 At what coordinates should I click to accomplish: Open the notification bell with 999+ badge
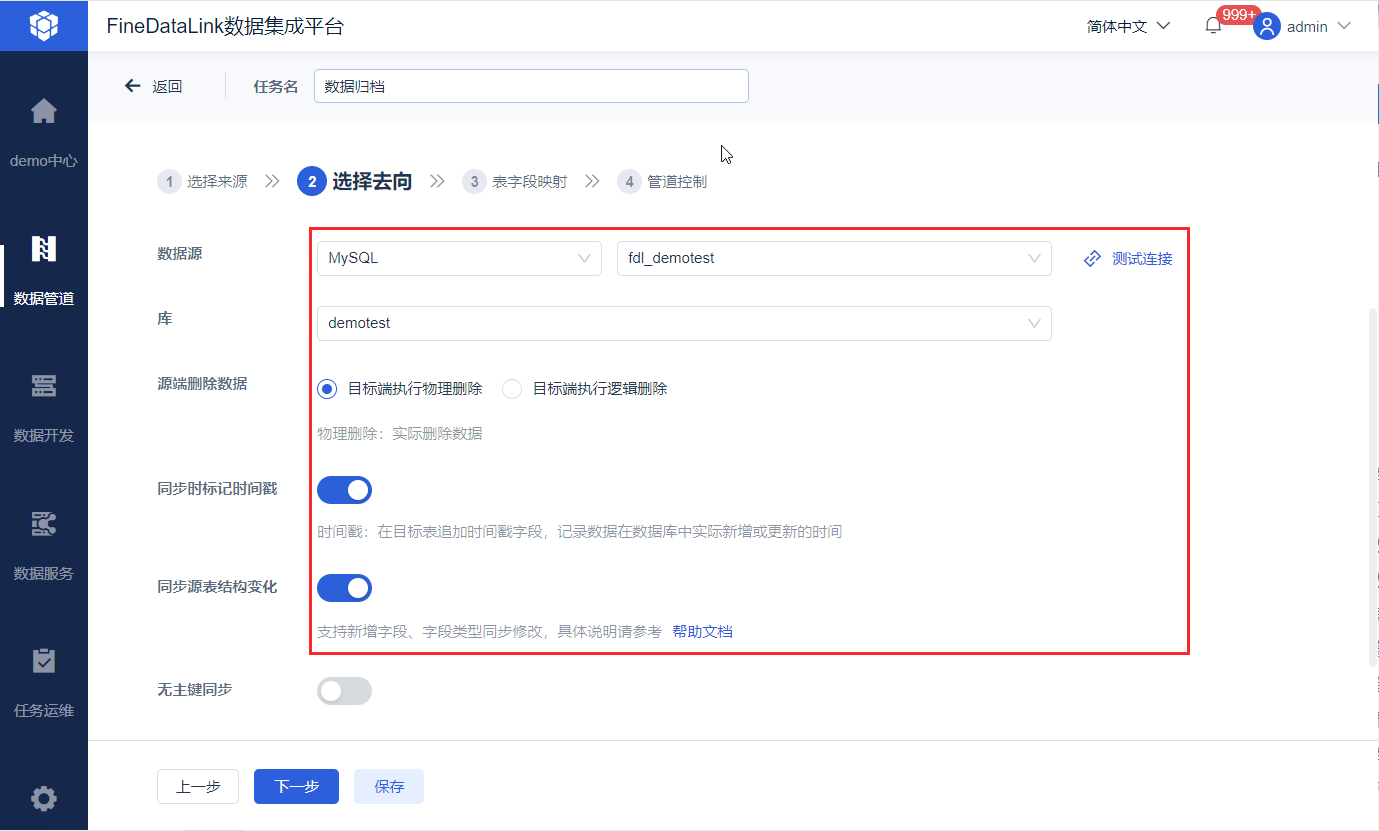[1213, 27]
